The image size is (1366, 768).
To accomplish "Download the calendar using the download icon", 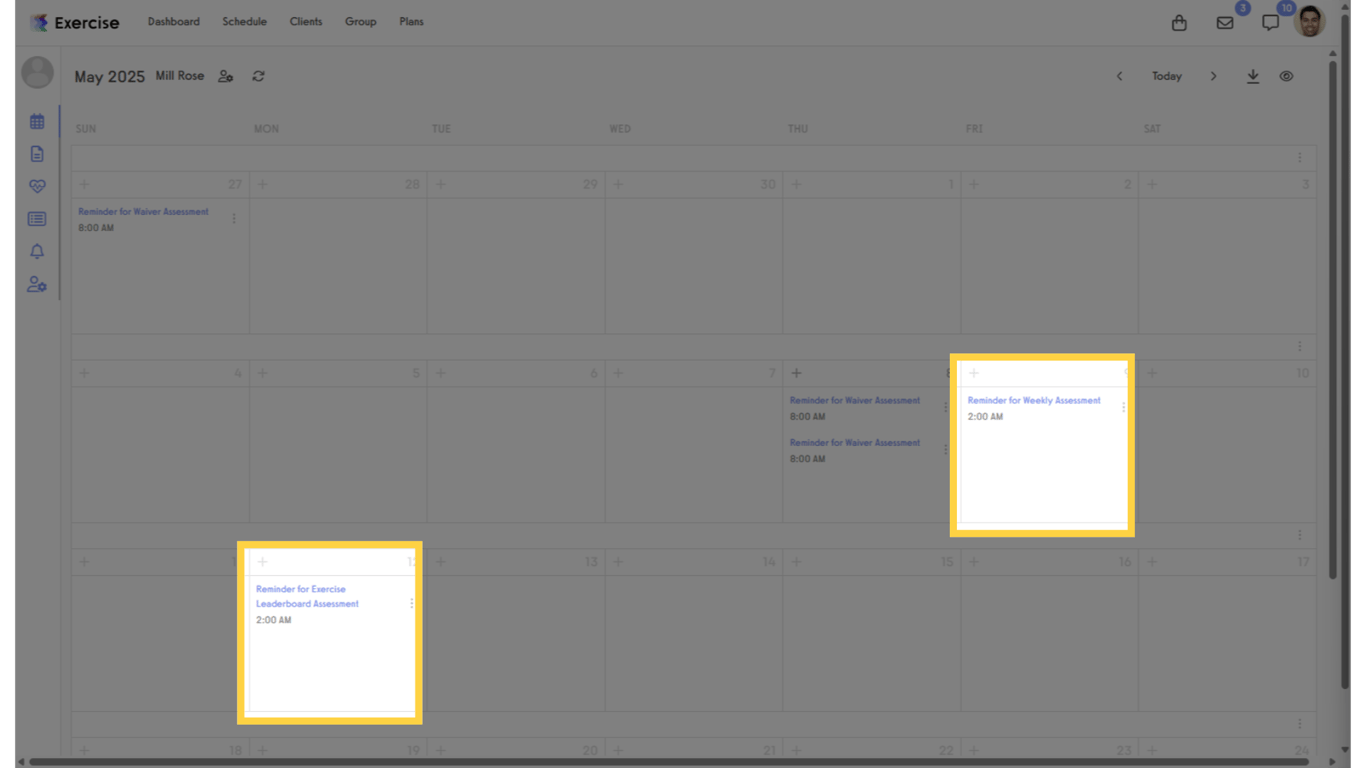I will click(x=1253, y=75).
